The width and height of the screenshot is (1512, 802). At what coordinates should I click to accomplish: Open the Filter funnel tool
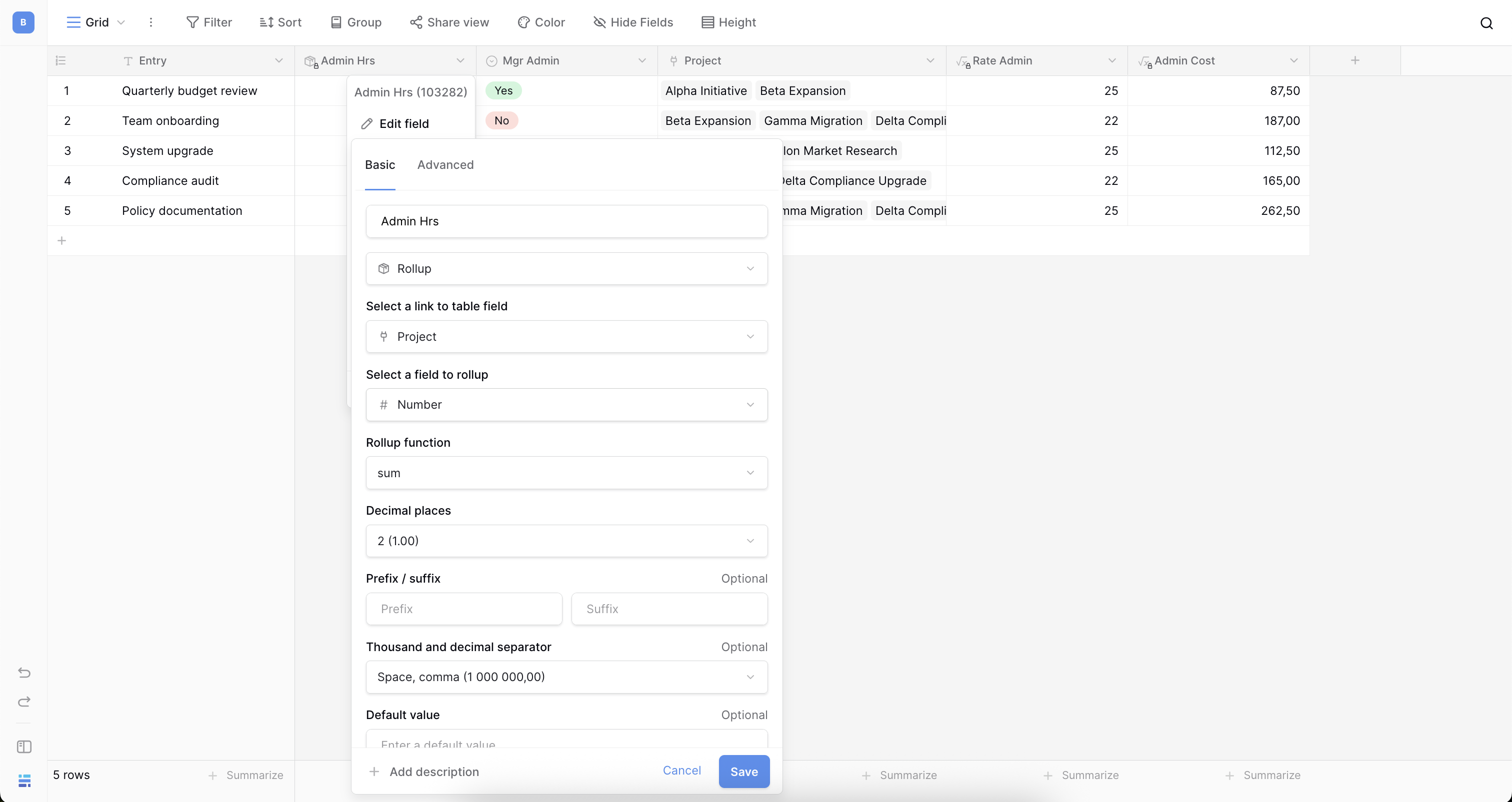tap(209, 22)
